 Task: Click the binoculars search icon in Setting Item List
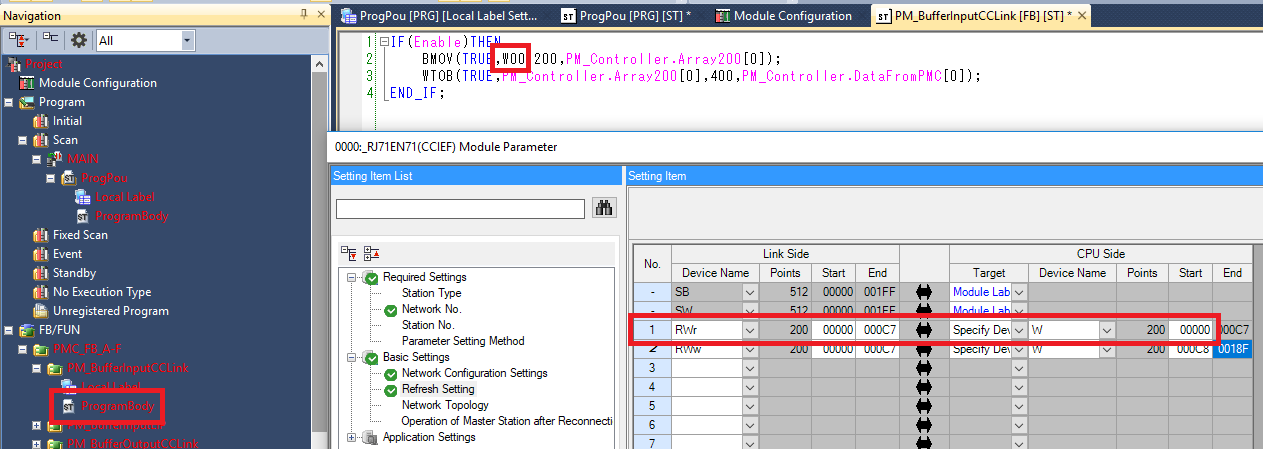604,208
